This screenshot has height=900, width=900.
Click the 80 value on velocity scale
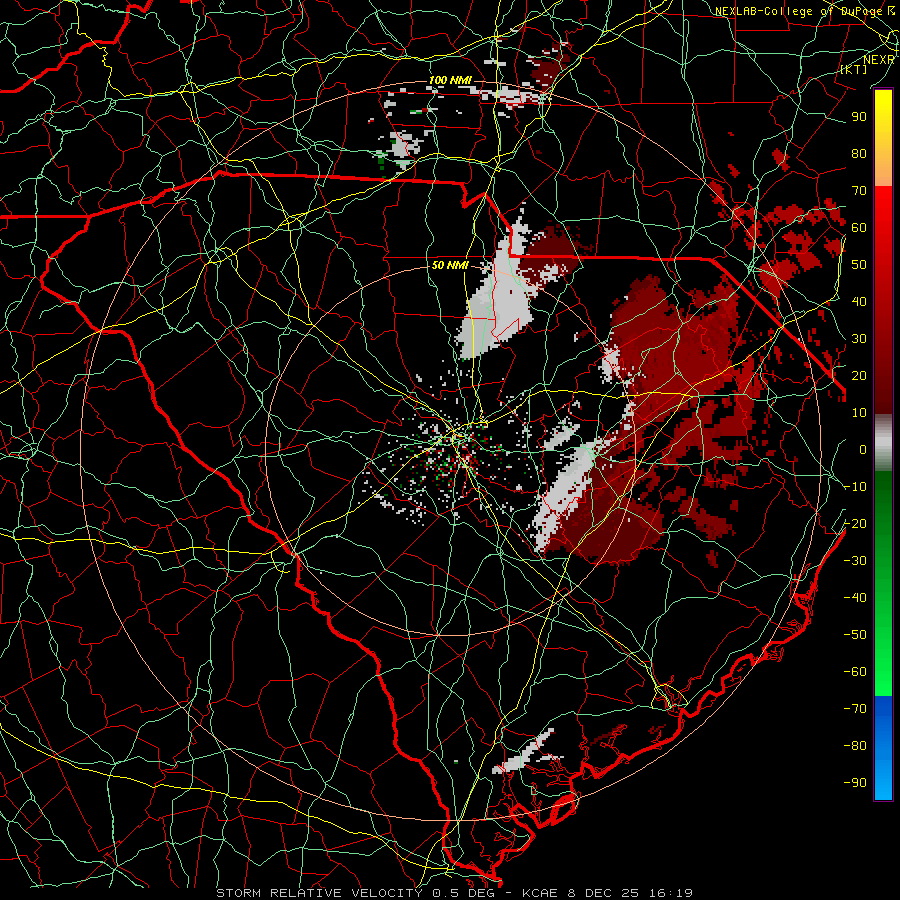click(859, 153)
